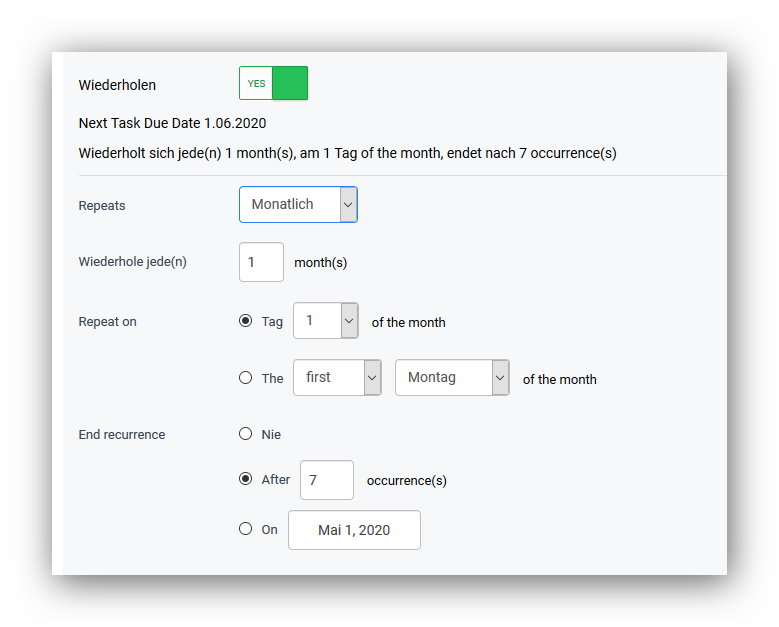This screenshot has height=627, width=779.
Task: Choose Nie to never end recurrence
Action: [246, 434]
